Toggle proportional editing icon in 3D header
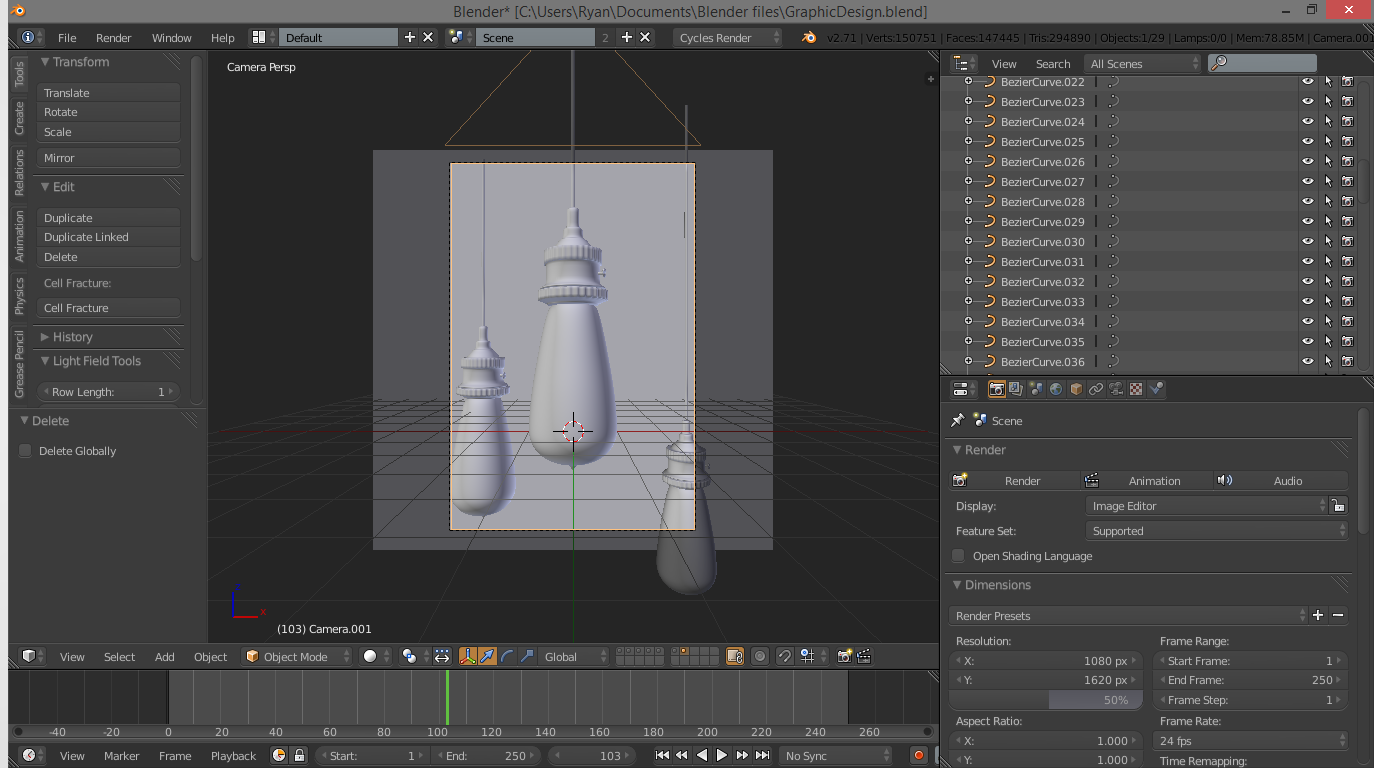The image size is (1374, 768). tap(760, 656)
